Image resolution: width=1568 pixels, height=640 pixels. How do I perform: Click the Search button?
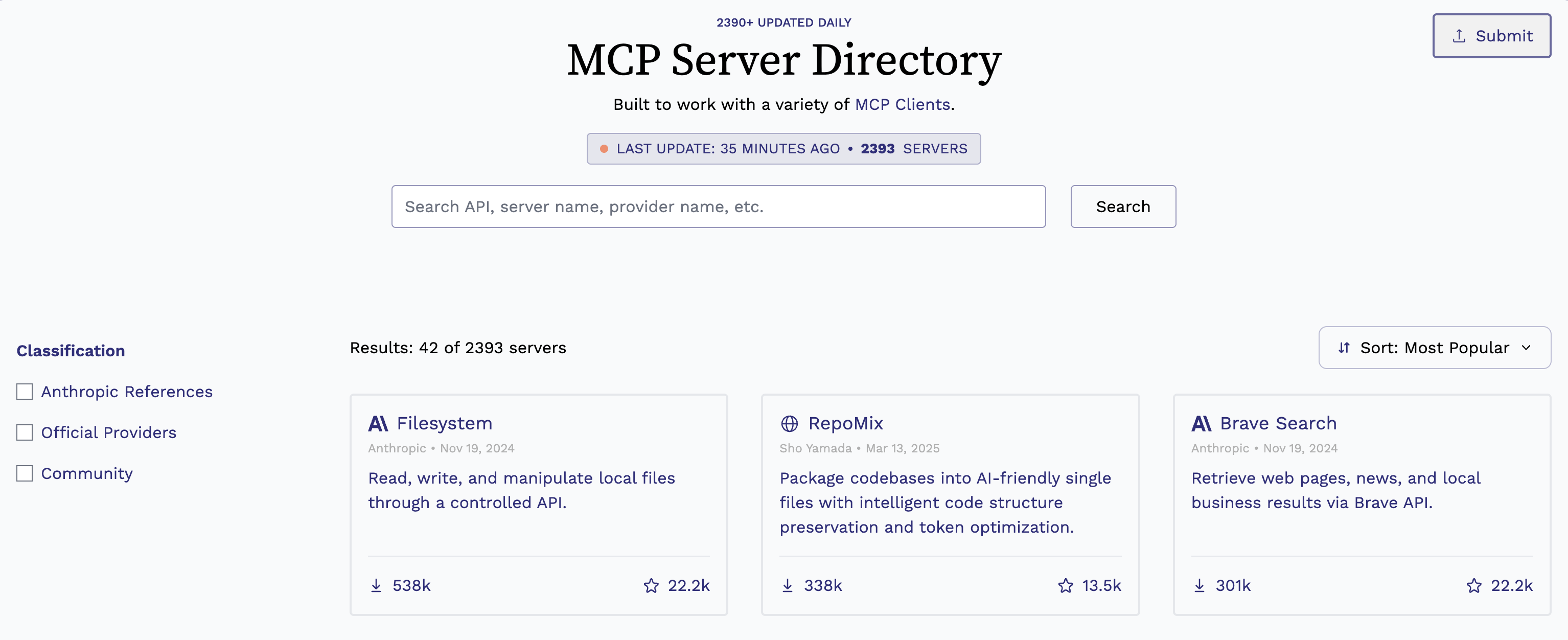click(x=1123, y=207)
